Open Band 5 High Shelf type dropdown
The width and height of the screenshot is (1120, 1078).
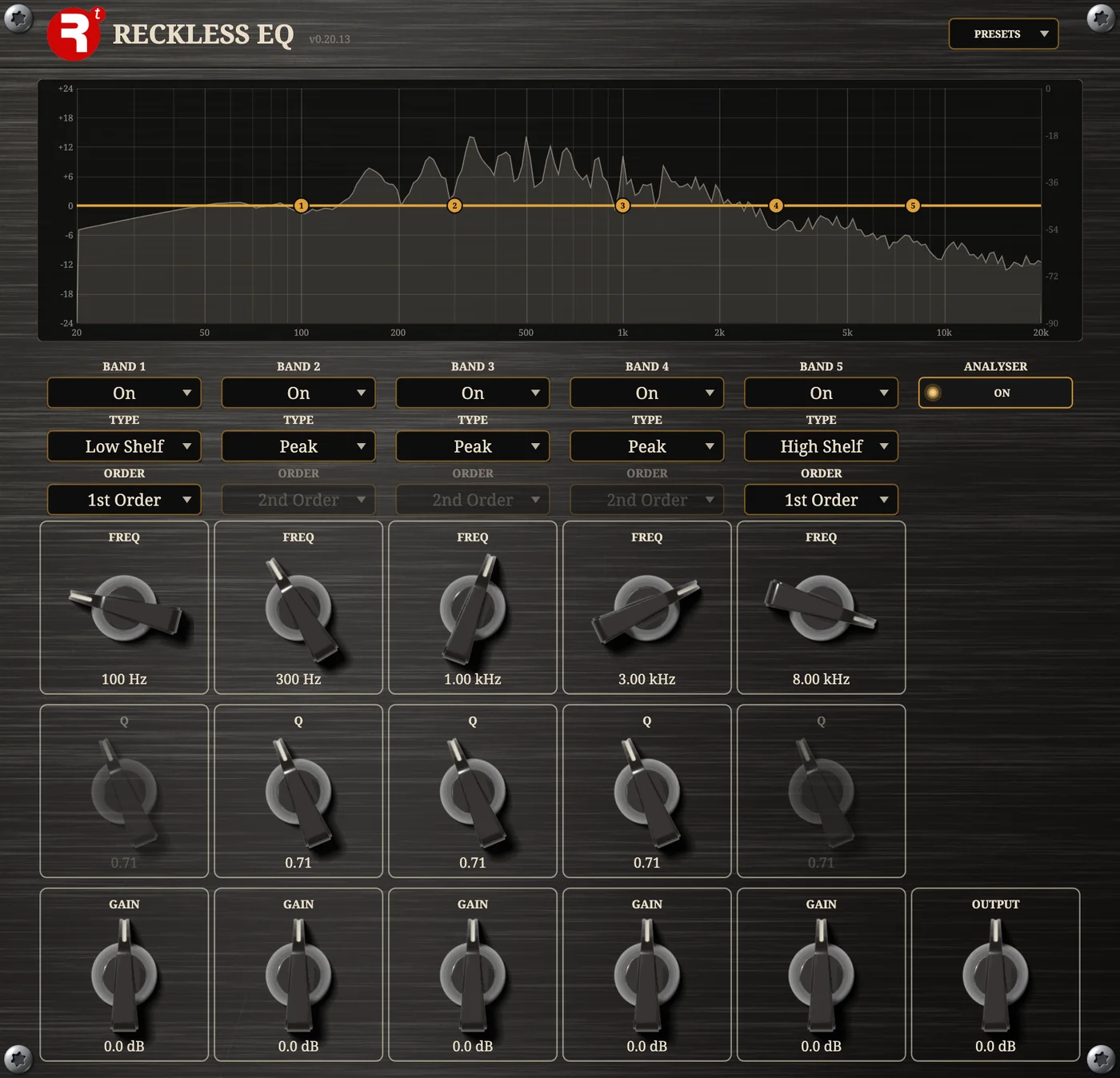822,446
